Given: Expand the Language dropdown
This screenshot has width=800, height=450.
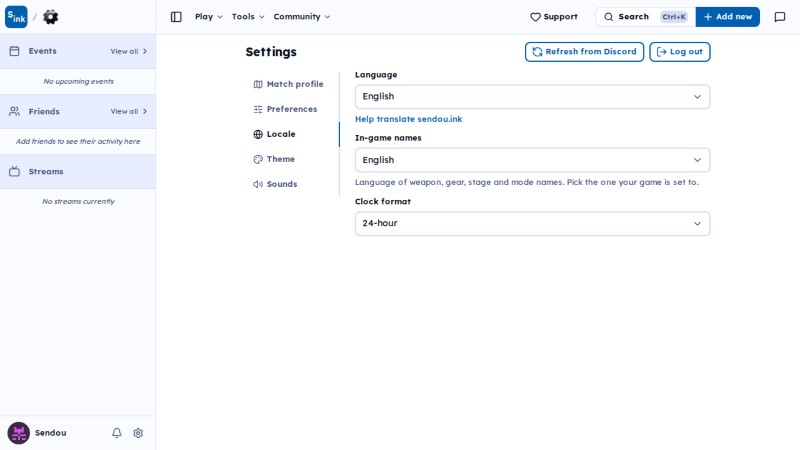Looking at the screenshot, I should pos(532,96).
